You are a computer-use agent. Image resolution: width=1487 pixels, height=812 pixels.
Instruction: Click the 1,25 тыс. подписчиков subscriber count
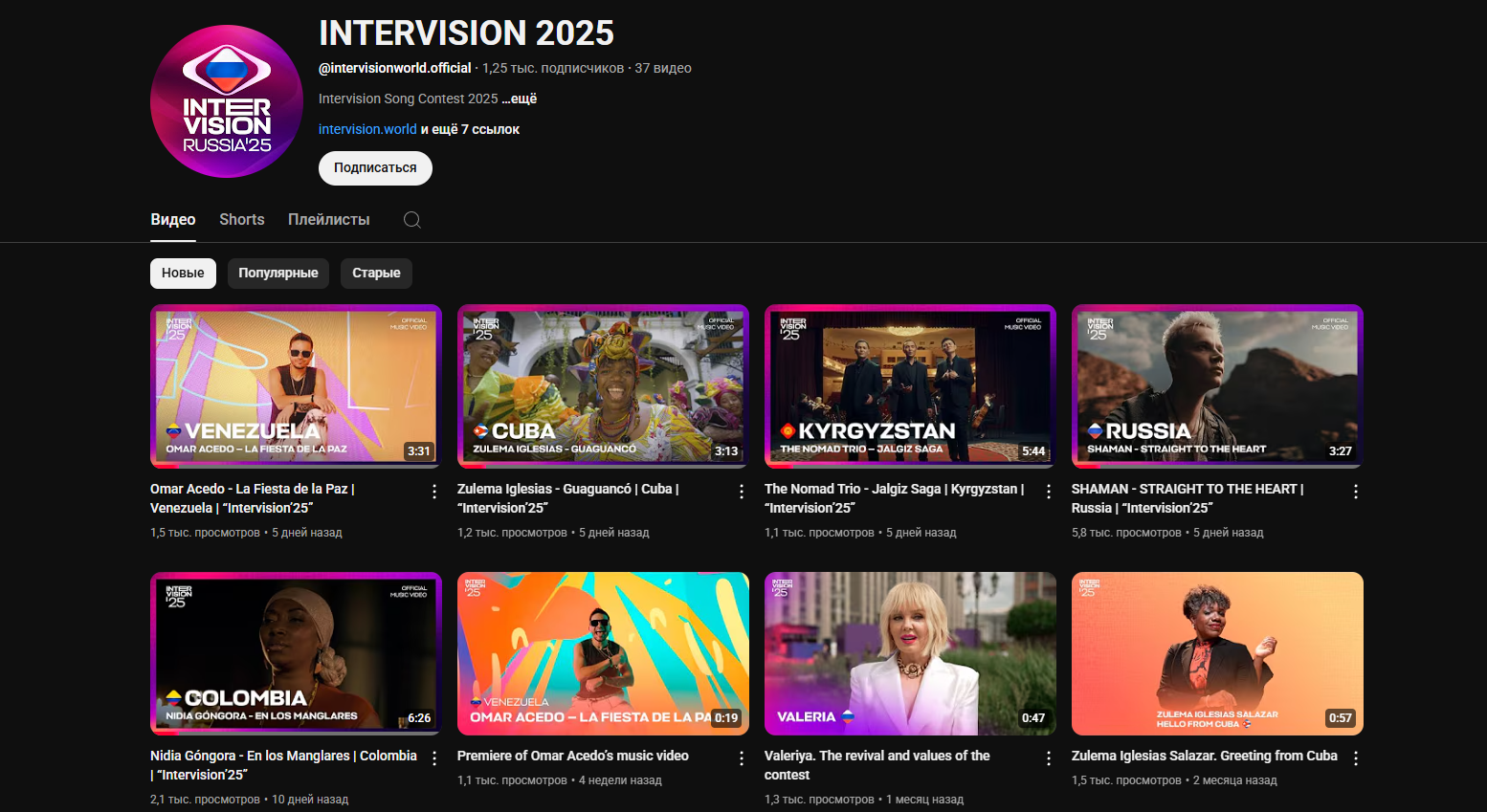point(553,68)
